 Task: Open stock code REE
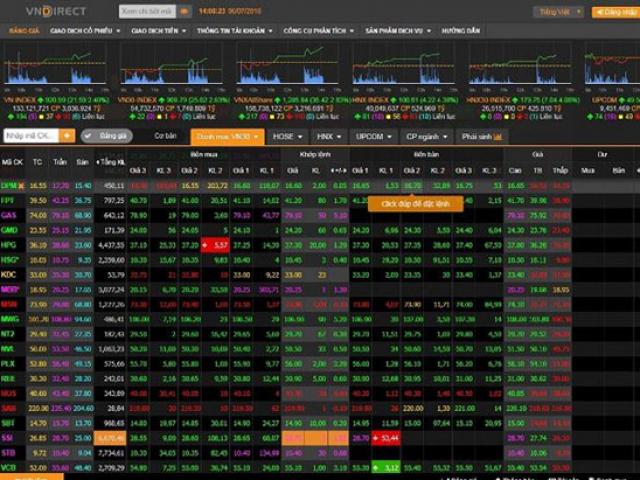[x=8, y=379]
